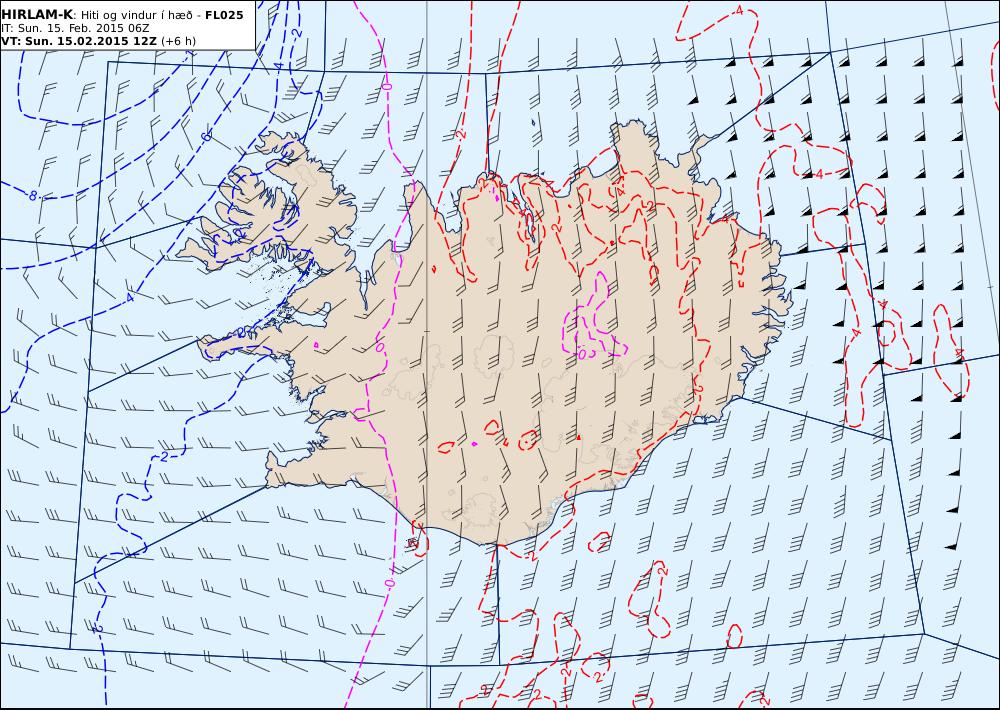Click the 'HIRLAM-K' model name in title box

pos(37,15)
